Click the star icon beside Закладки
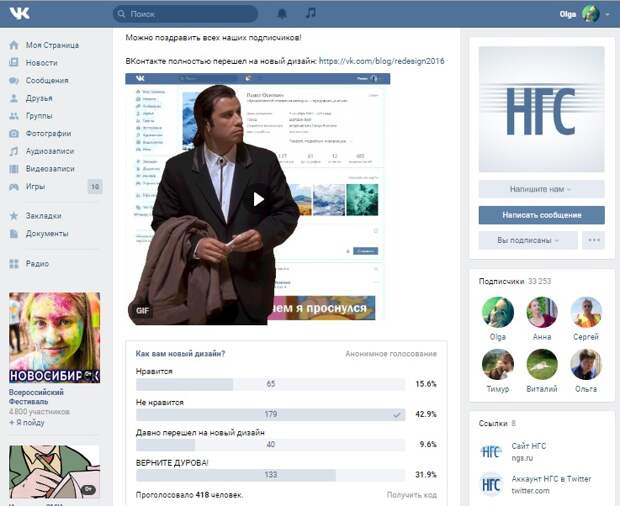The width and height of the screenshot is (620, 506). tap(14, 216)
